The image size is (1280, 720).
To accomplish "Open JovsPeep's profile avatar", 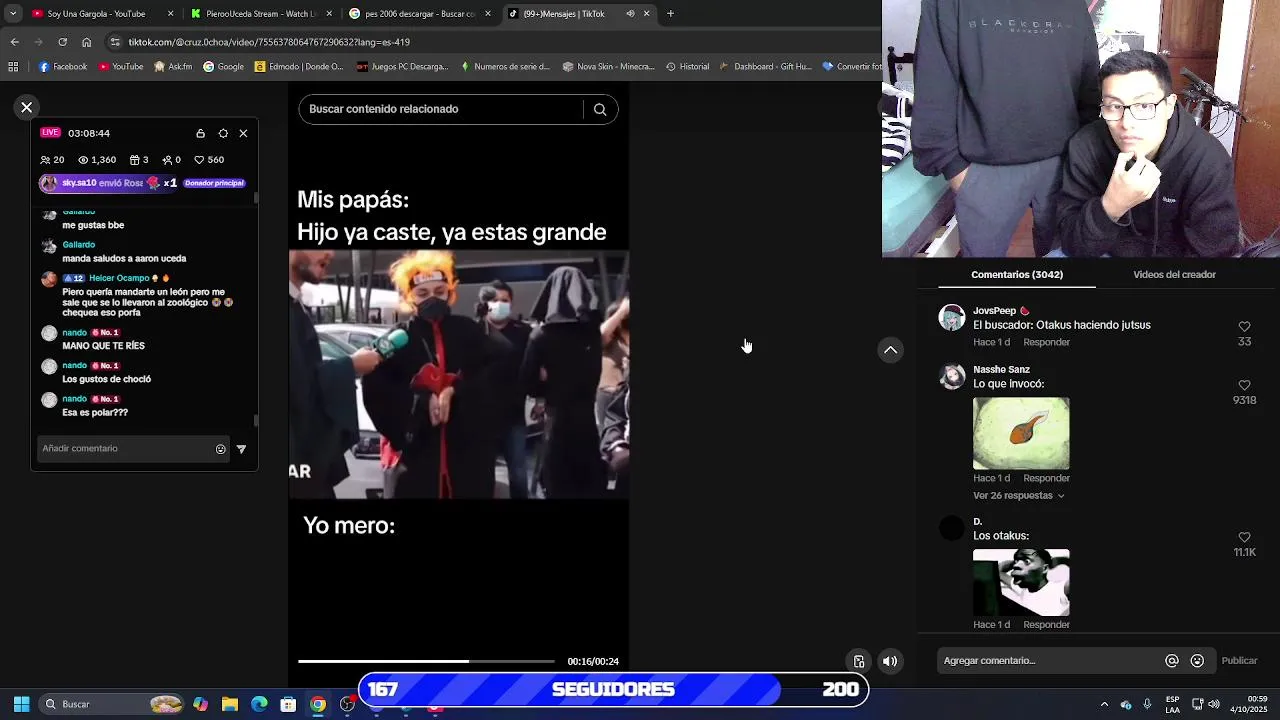I will coord(952,318).
